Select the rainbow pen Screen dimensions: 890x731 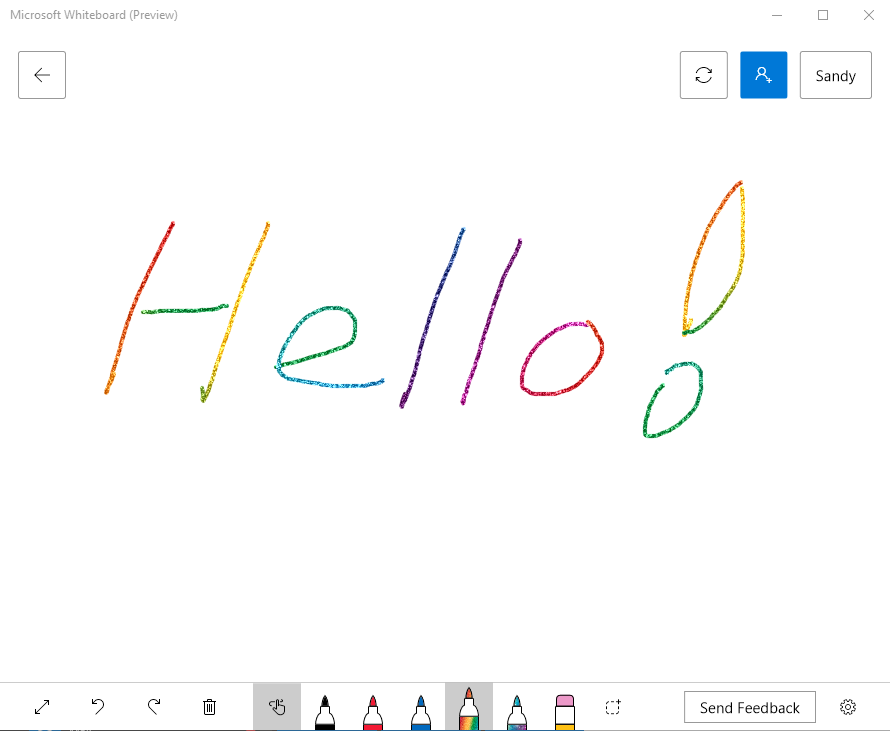(x=469, y=707)
